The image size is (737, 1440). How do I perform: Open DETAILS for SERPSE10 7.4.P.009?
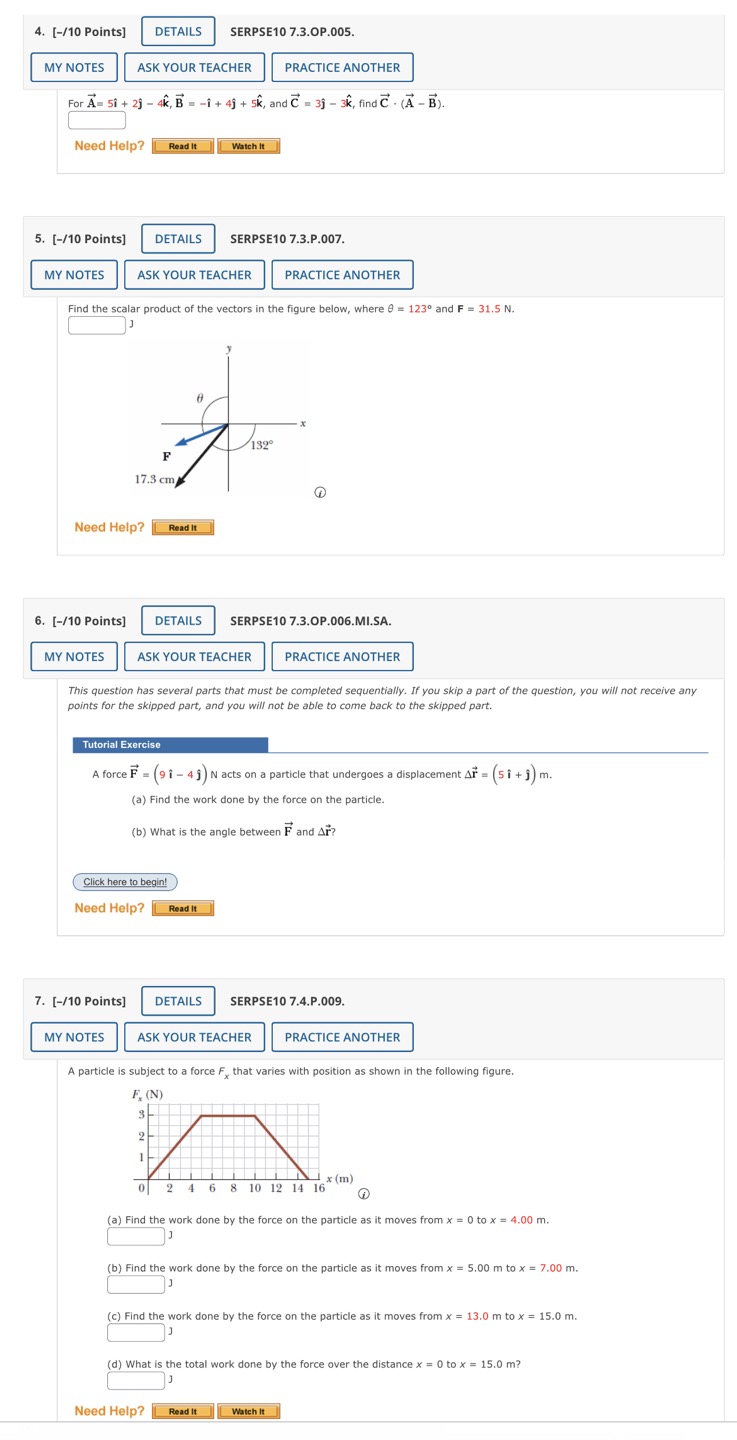[177, 1000]
